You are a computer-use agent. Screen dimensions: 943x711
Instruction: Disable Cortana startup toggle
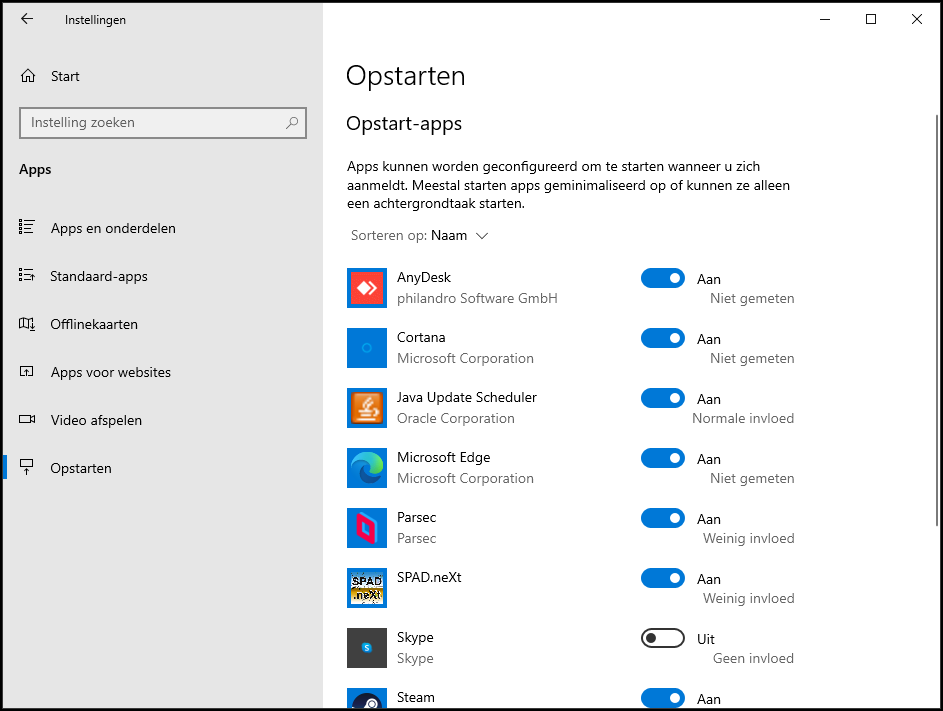coord(663,338)
